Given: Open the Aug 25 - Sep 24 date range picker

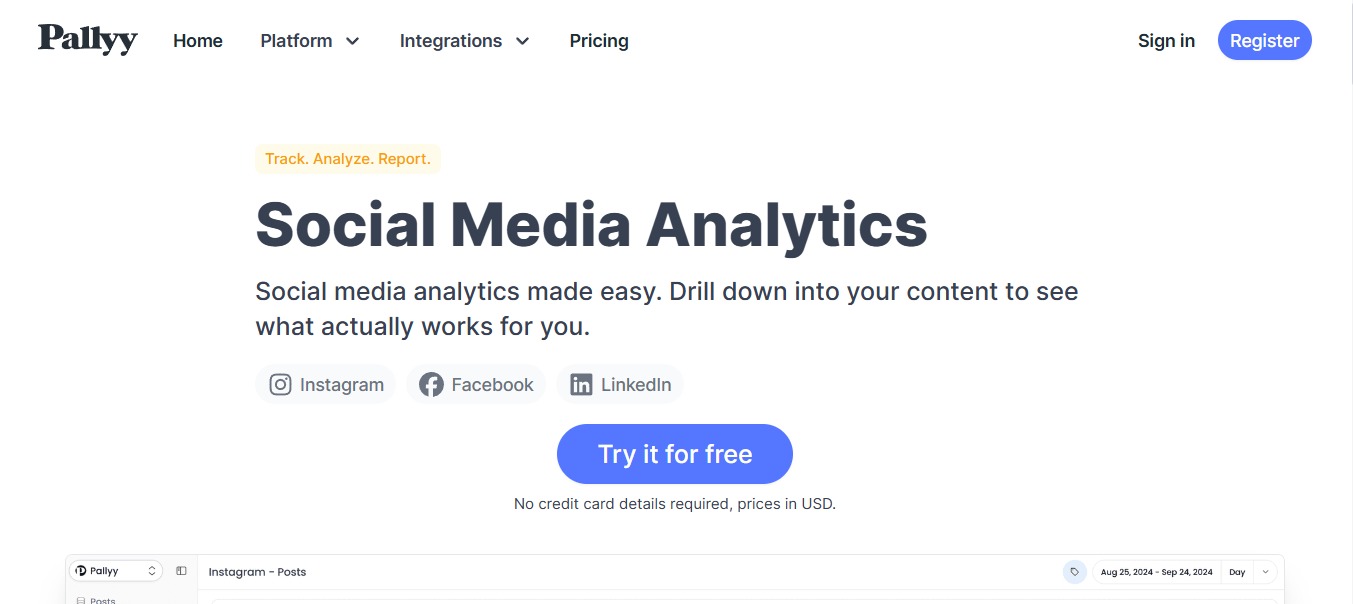Looking at the screenshot, I should click(x=1157, y=571).
